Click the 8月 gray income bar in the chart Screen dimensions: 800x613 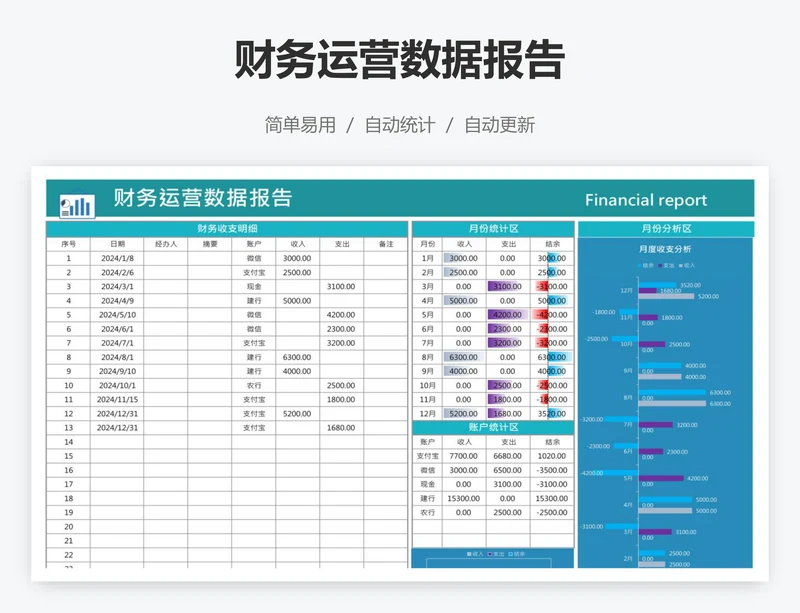click(x=672, y=404)
